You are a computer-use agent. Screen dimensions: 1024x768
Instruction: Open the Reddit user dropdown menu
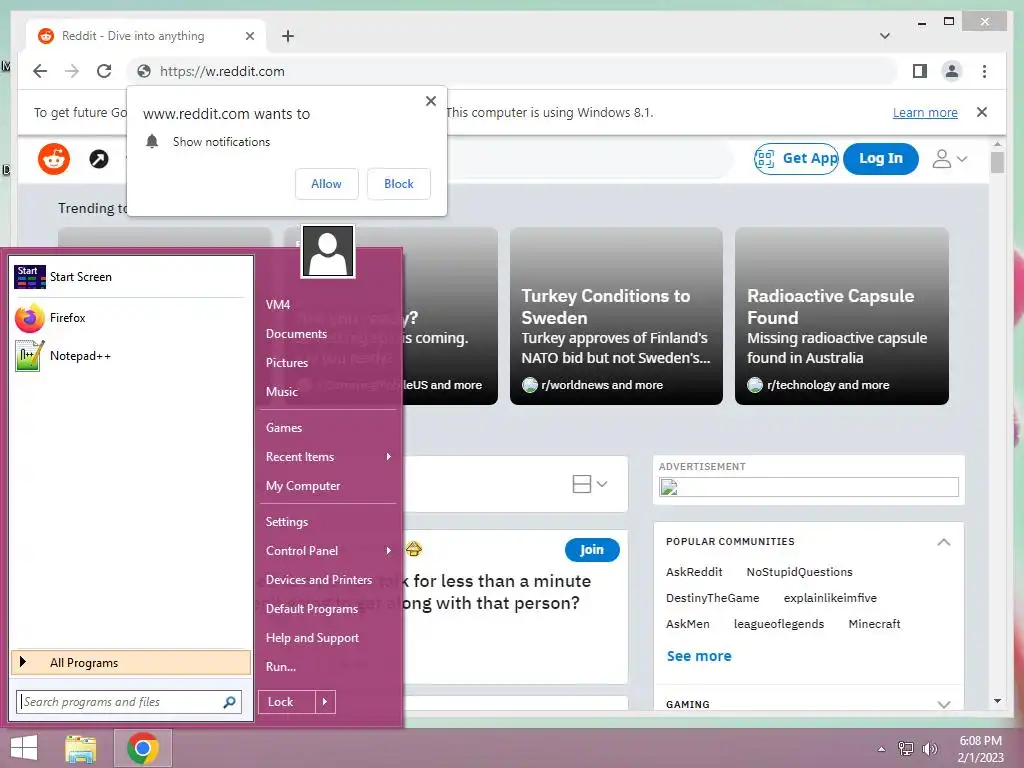tap(950, 159)
